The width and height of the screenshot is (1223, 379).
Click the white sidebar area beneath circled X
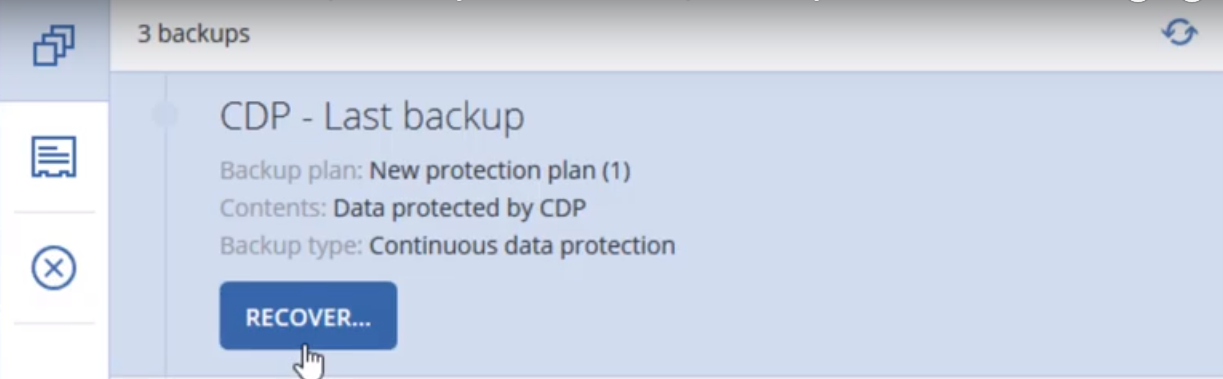tap(53, 350)
